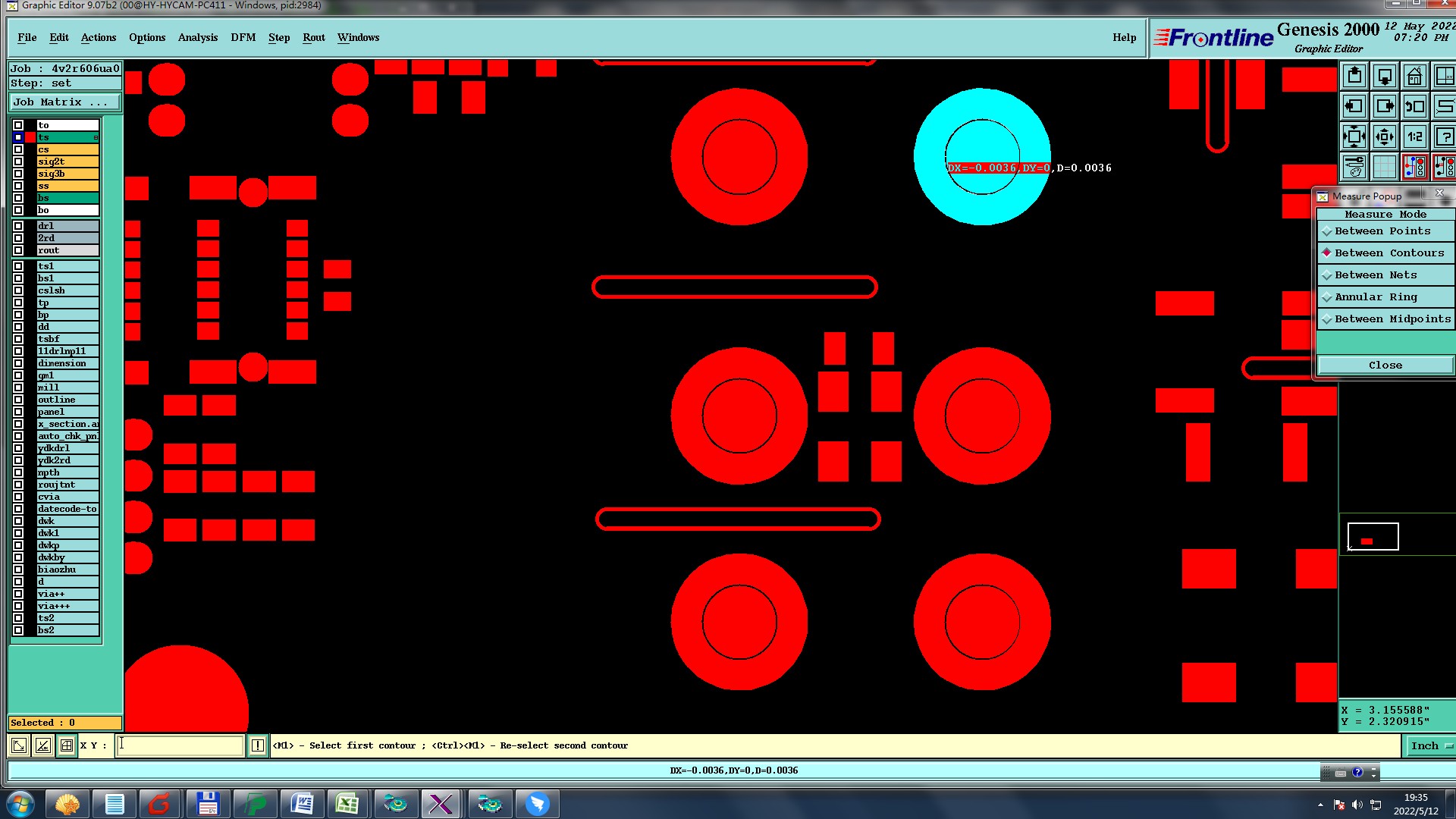This screenshot has width=1456, height=819.
Task: Click the zoom 1:2 icon
Action: click(1414, 137)
